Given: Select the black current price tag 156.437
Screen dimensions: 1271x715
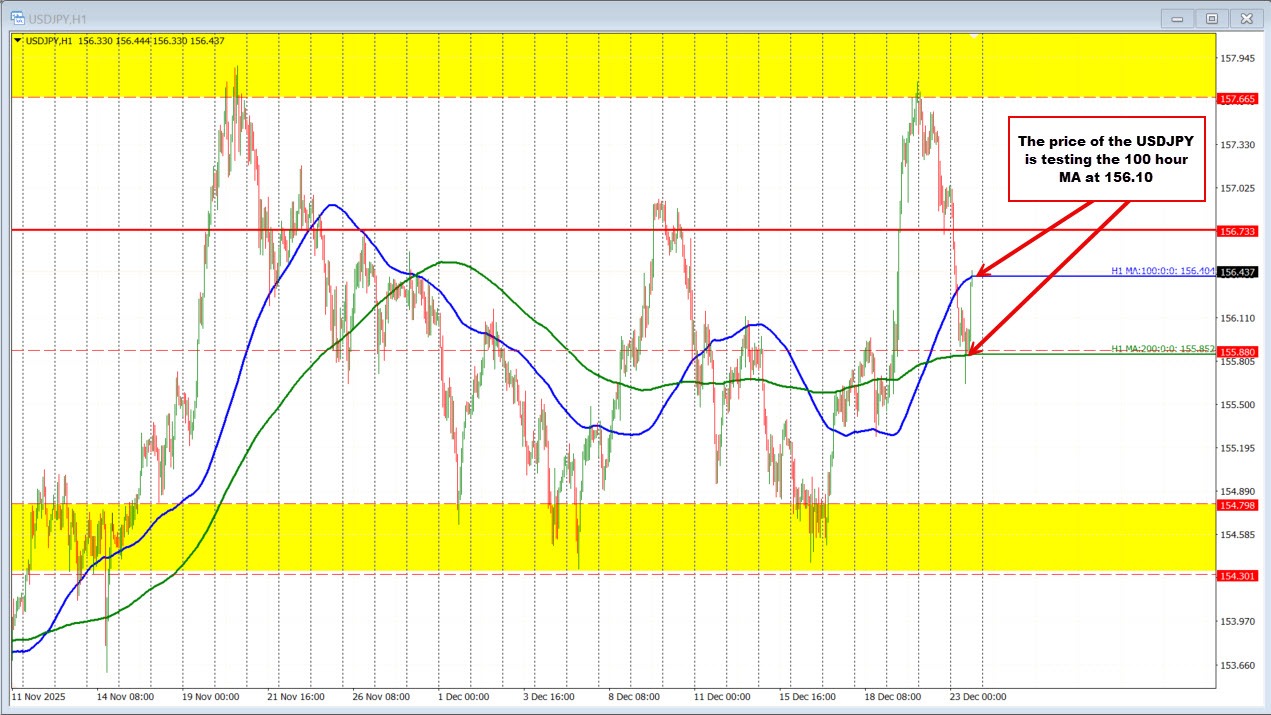Looking at the screenshot, I should [1237, 271].
